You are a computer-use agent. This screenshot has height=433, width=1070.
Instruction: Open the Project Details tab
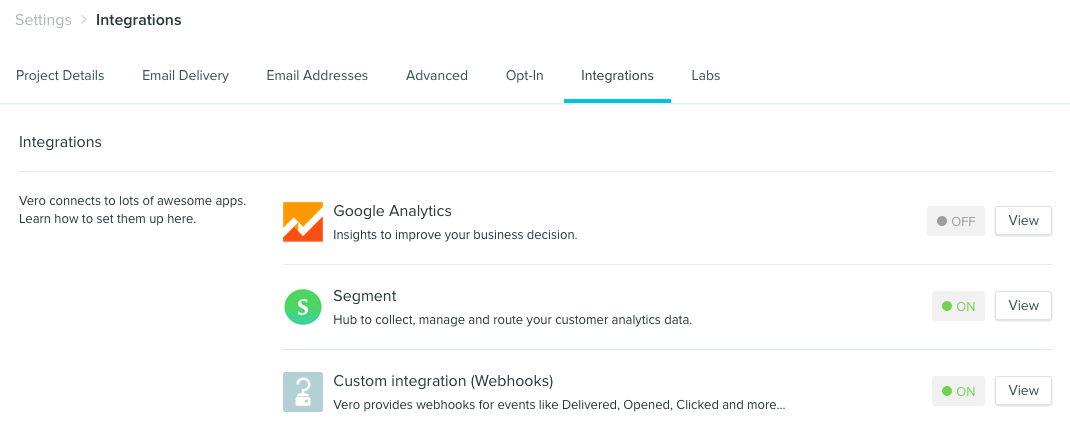pos(60,75)
